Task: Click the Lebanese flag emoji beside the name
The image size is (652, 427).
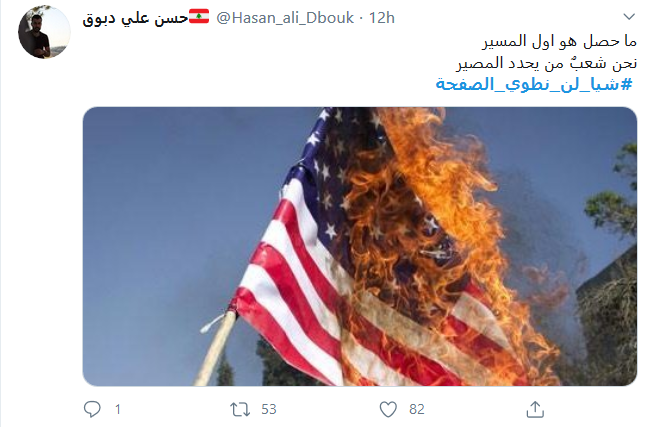Action: click(199, 16)
